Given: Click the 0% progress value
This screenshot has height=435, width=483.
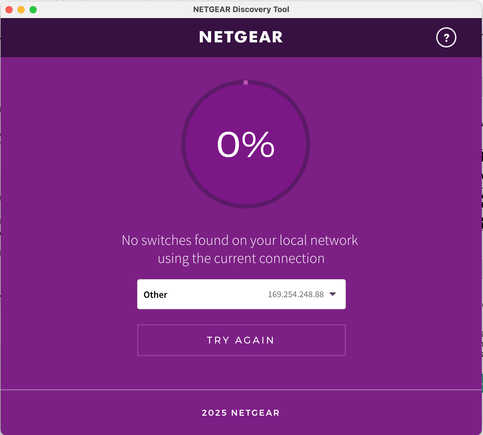Looking at the screenshot, I should pyautogui.click(x=246, y=144).
